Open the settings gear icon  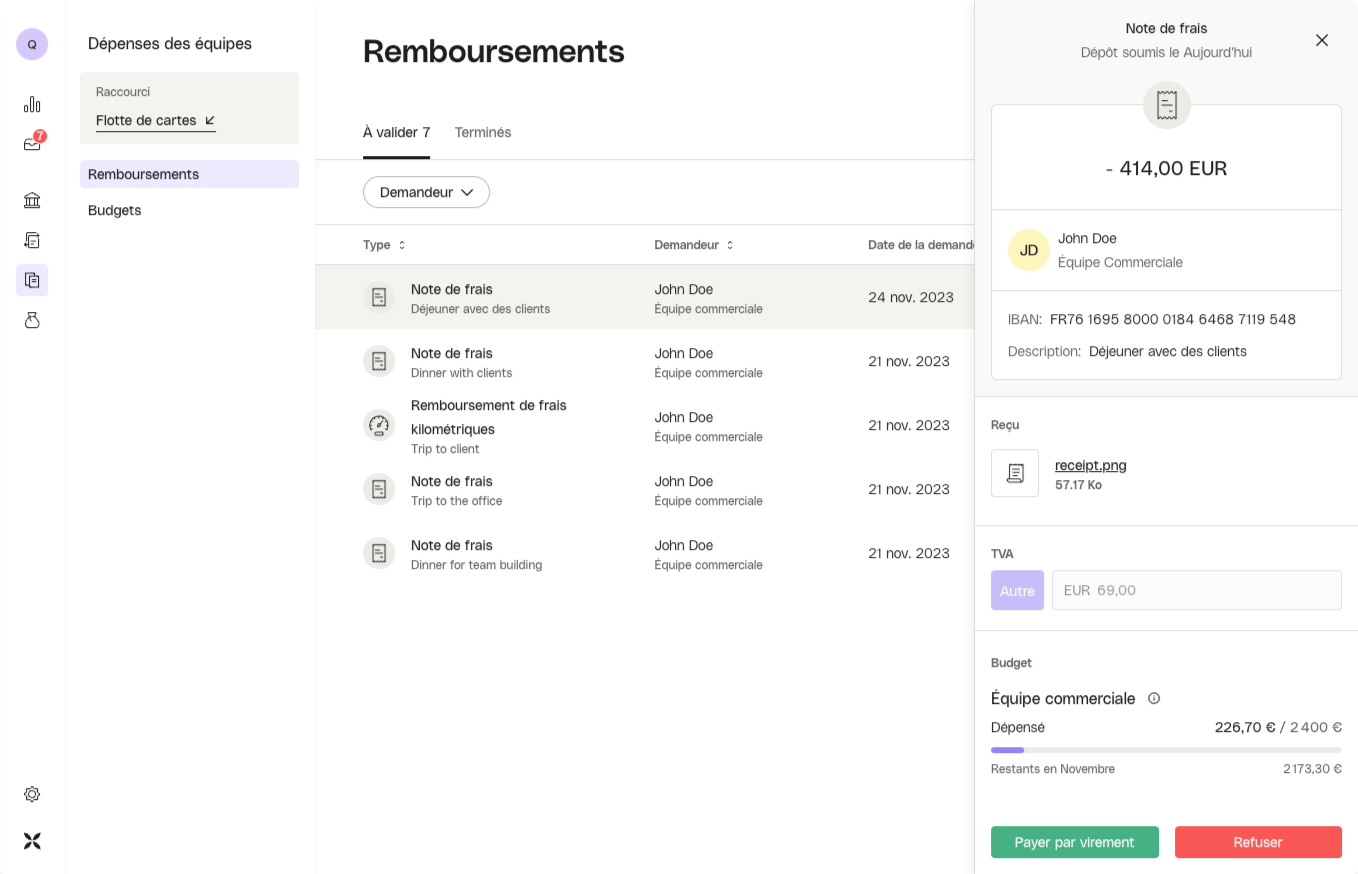click(x=32, y=794)
